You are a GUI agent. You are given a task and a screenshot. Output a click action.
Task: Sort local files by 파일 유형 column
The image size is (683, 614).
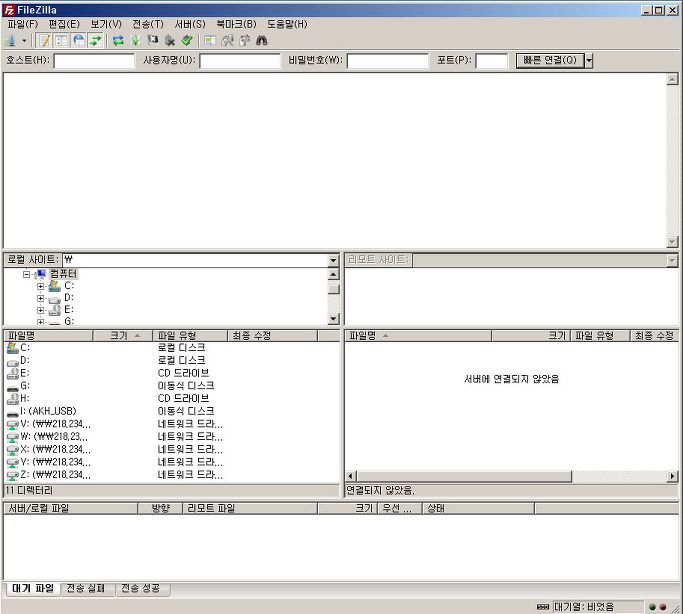click(190, 335)
